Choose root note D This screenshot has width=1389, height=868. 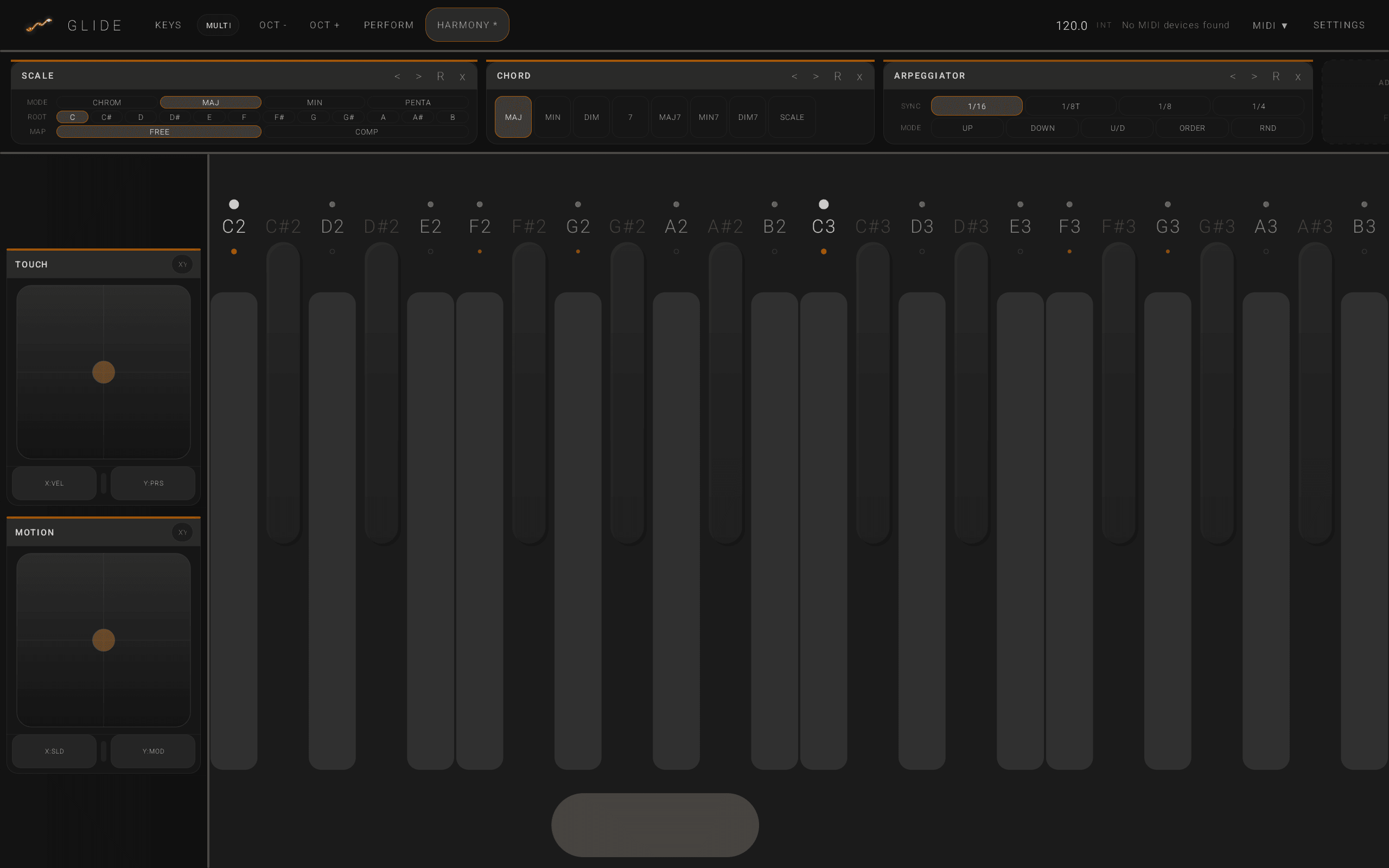click(141, 117)
